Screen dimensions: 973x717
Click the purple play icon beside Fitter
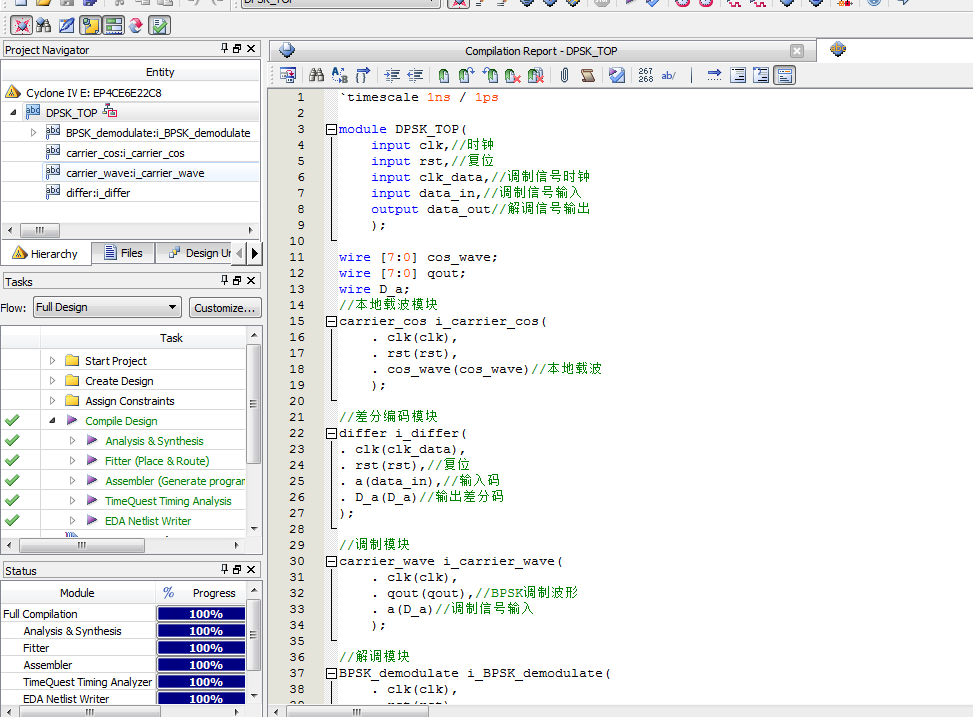coord(92,461)
